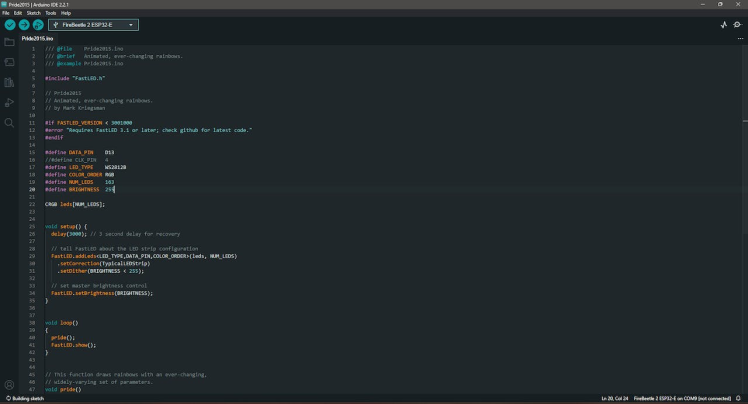This screenshot has height=404, width=748.
Task: Open the Sketchbook folder sidebar icon
Action: pos(9,43)
